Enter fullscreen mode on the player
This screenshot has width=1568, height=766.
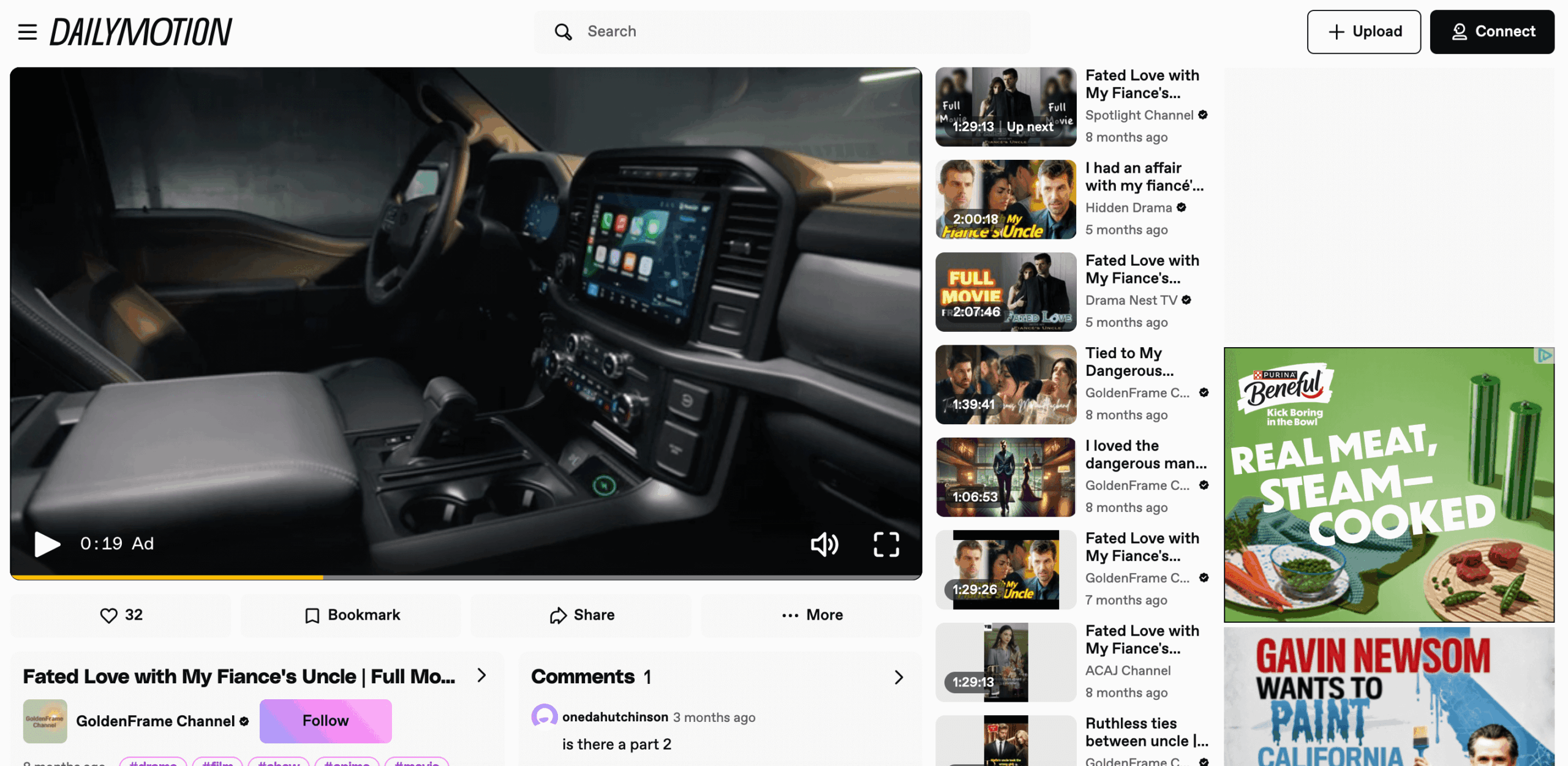[x=886, y=544]
